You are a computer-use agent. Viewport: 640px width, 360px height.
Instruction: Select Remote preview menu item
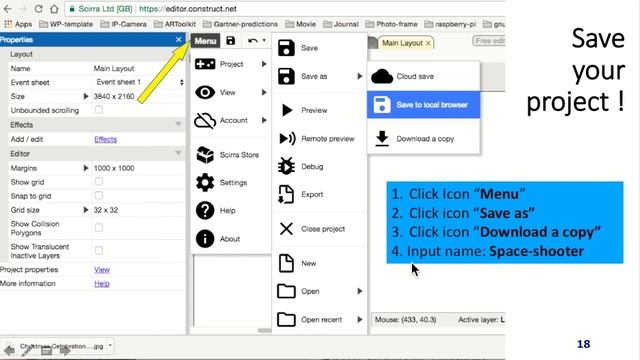[x=320, y=139]
